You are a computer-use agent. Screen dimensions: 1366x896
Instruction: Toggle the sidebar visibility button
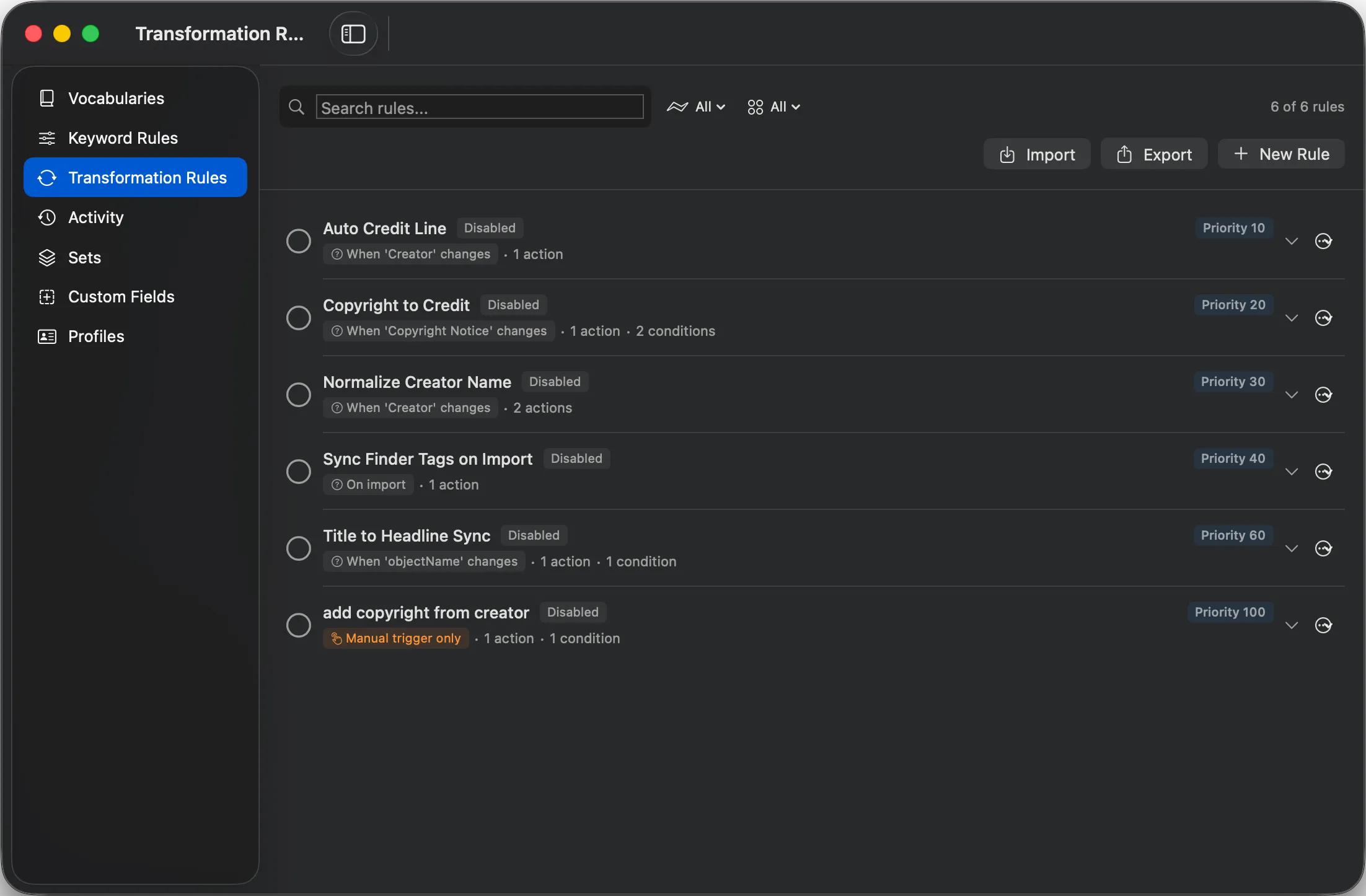pos(353,33)
